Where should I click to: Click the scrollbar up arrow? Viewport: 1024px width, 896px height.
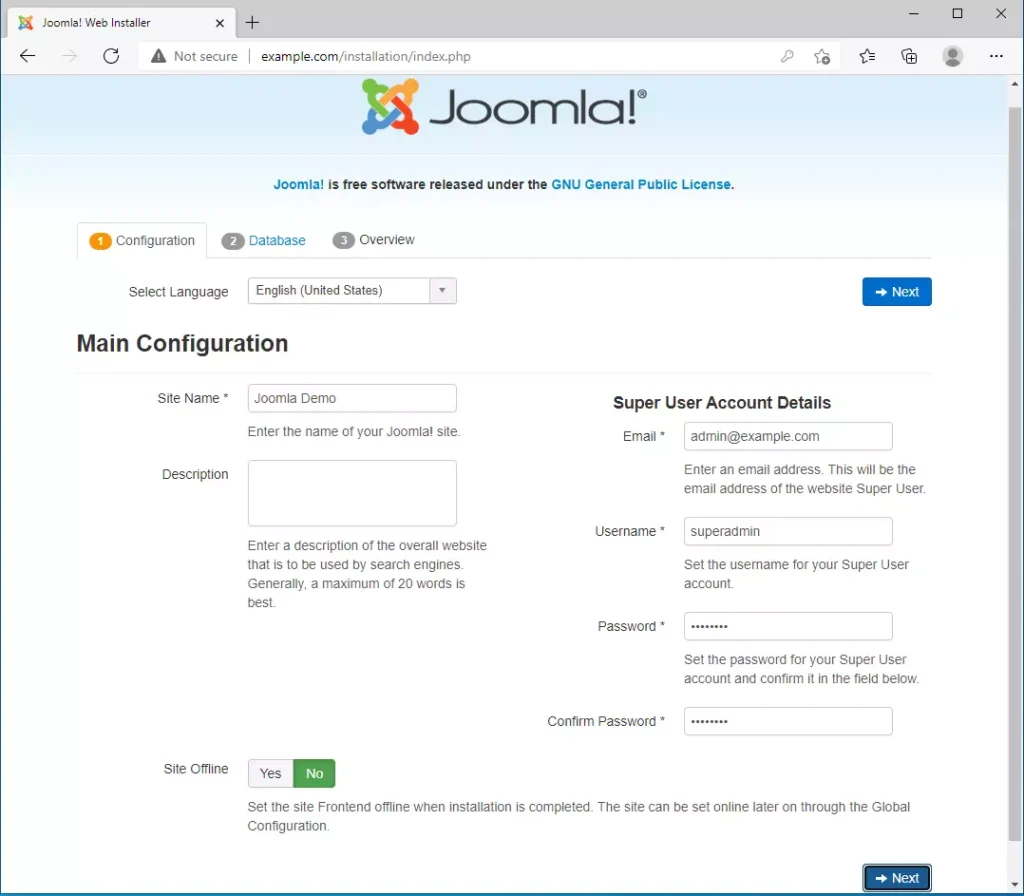1014,84
